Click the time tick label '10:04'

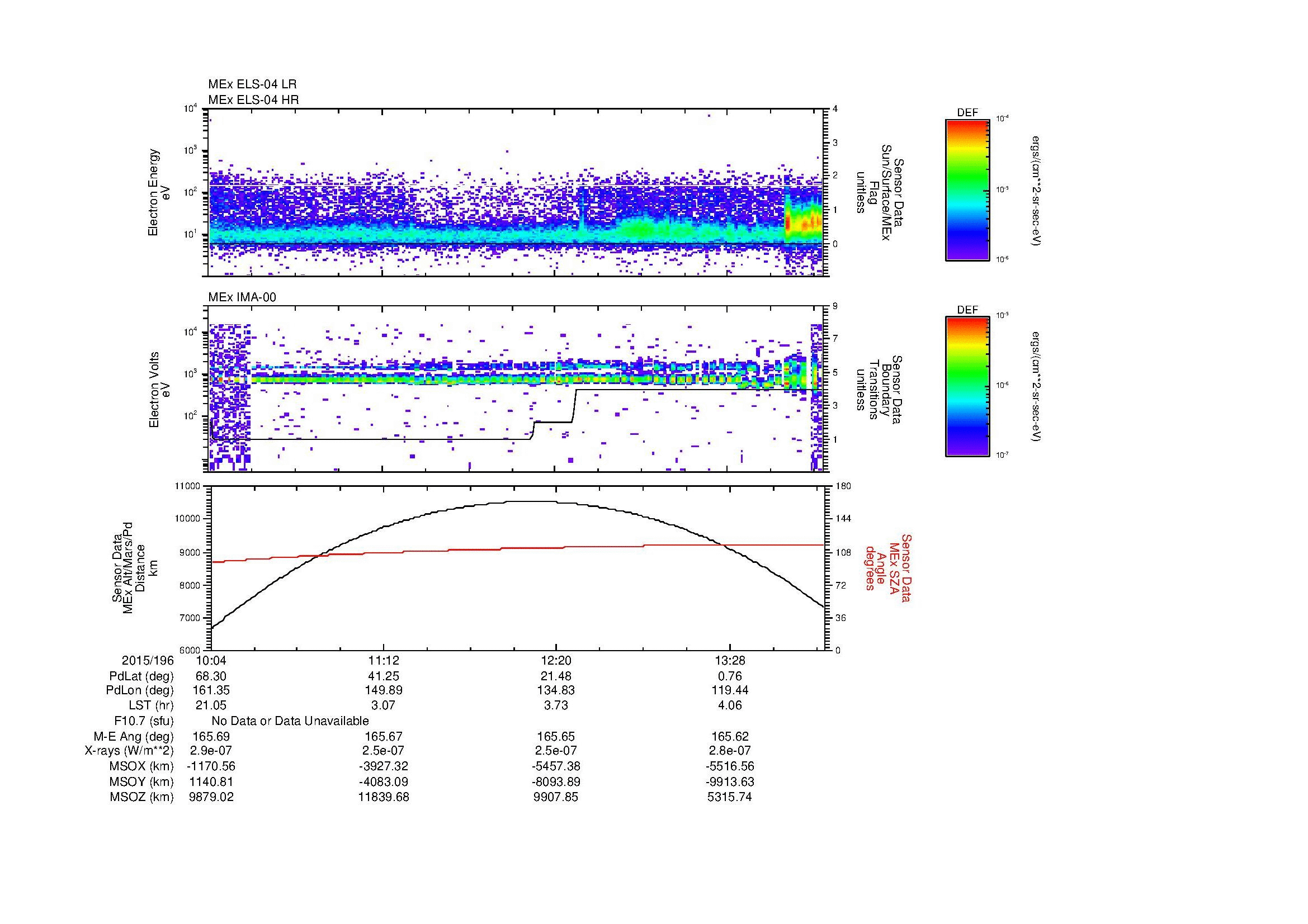pos(211,661)
